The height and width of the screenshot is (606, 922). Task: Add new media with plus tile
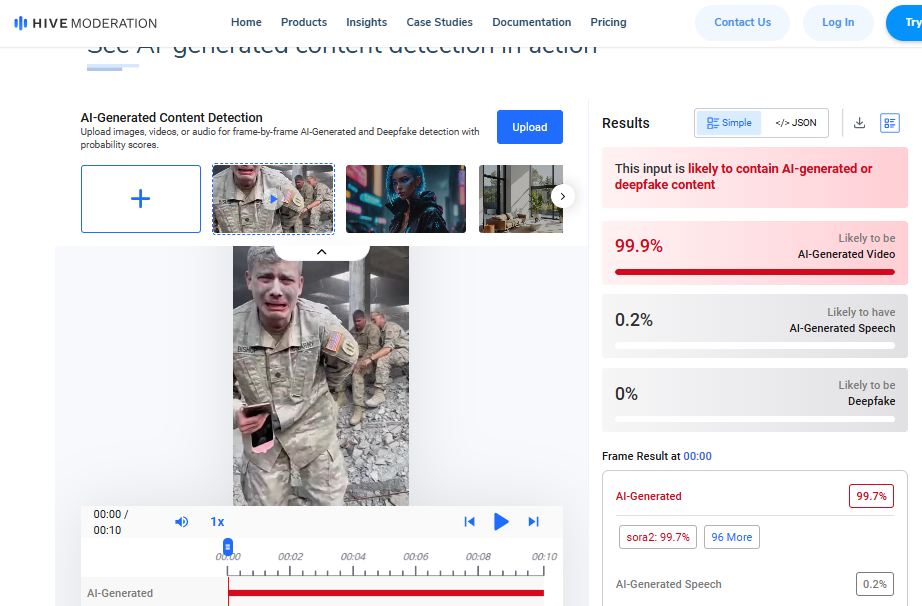coord(141,199)
